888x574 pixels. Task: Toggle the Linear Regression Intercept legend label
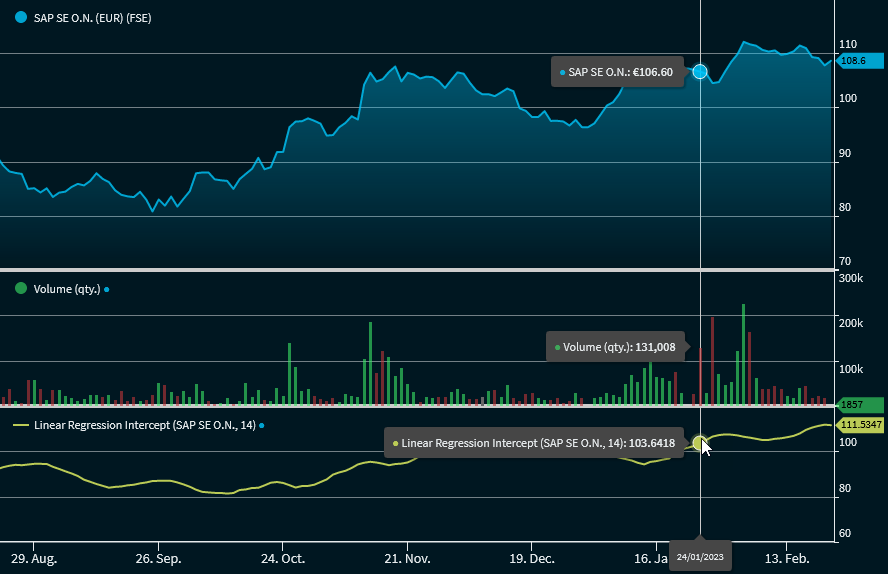[144, 425]
